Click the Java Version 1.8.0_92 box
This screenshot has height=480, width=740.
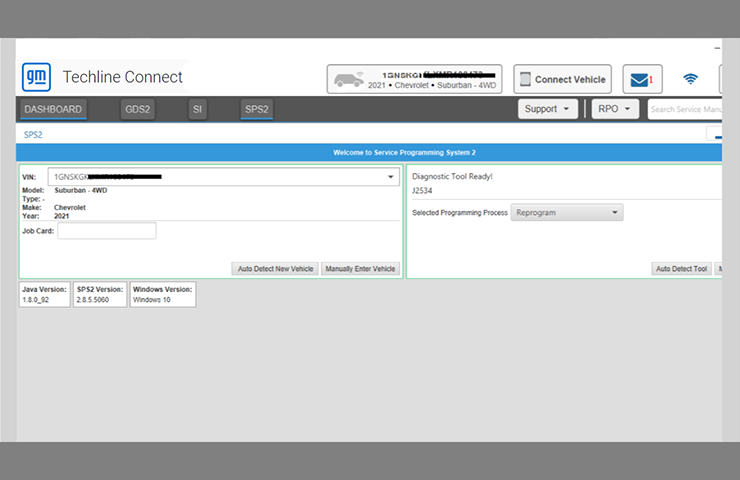[44, 295]
